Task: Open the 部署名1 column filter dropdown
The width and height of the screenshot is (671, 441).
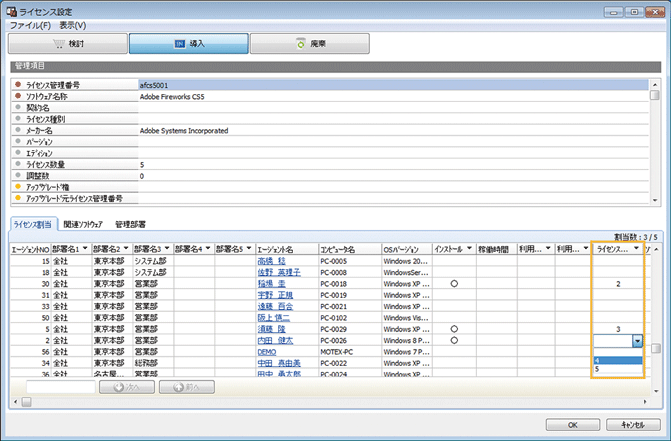Action: (x=85, y=249)
